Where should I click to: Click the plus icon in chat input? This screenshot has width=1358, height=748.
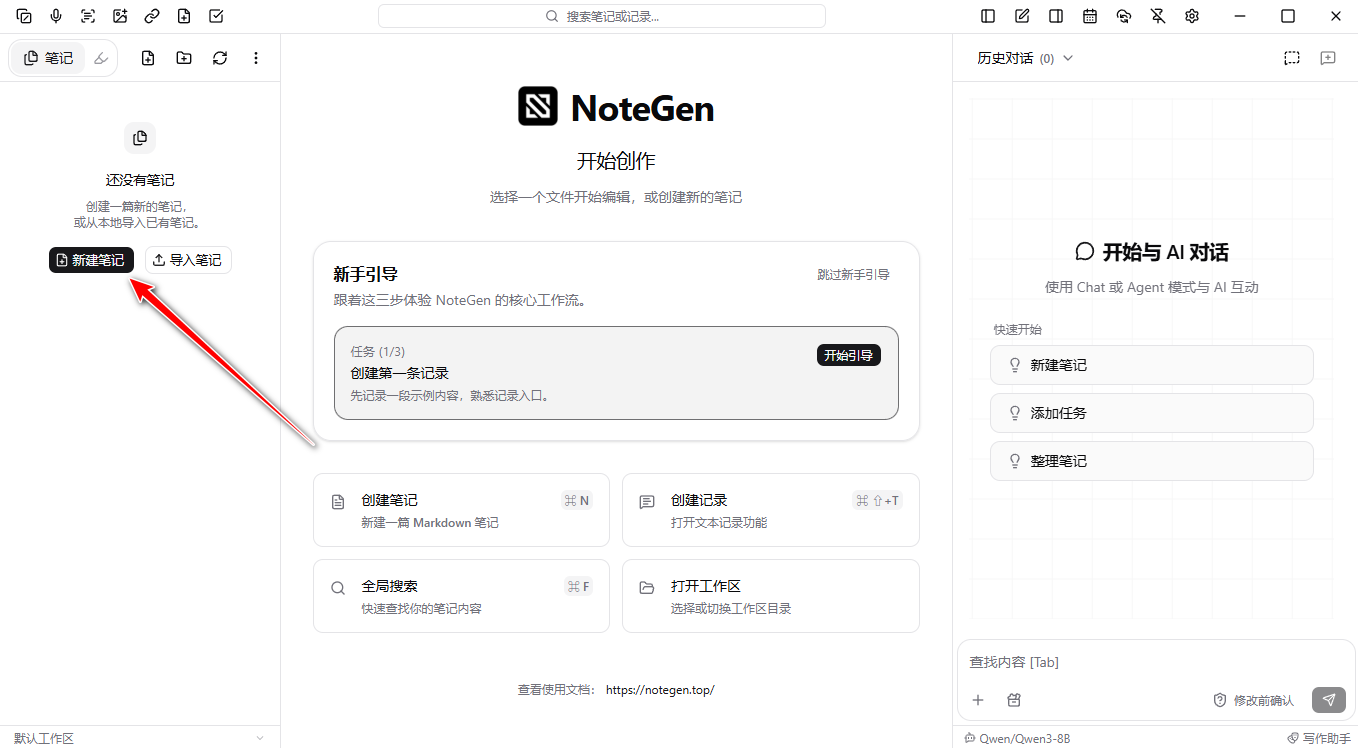978,700
